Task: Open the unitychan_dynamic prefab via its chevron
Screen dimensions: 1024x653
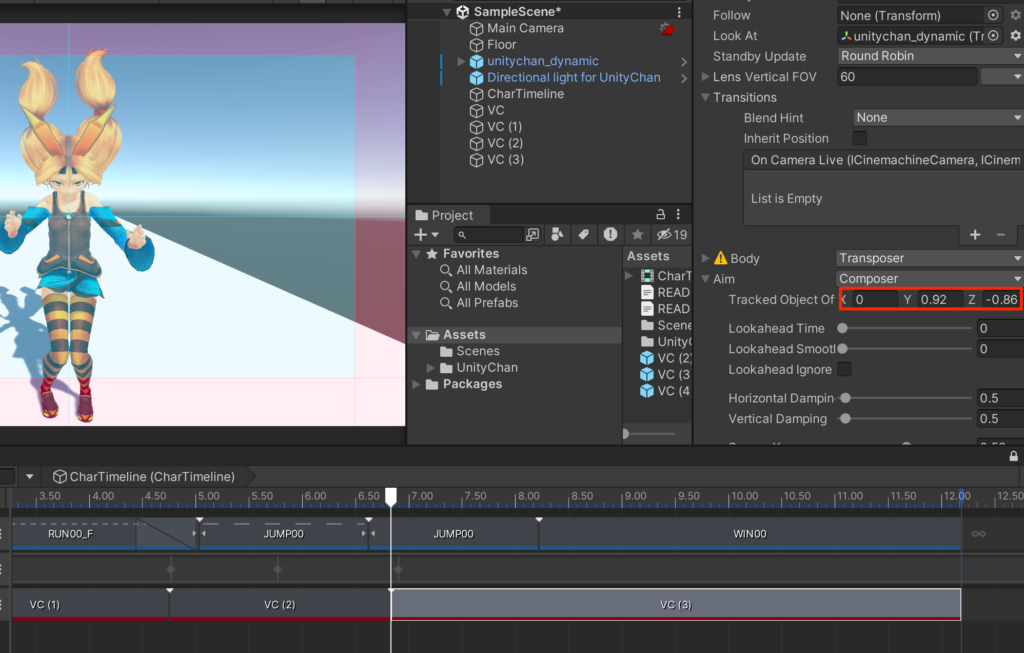Action: coord(684,62)
